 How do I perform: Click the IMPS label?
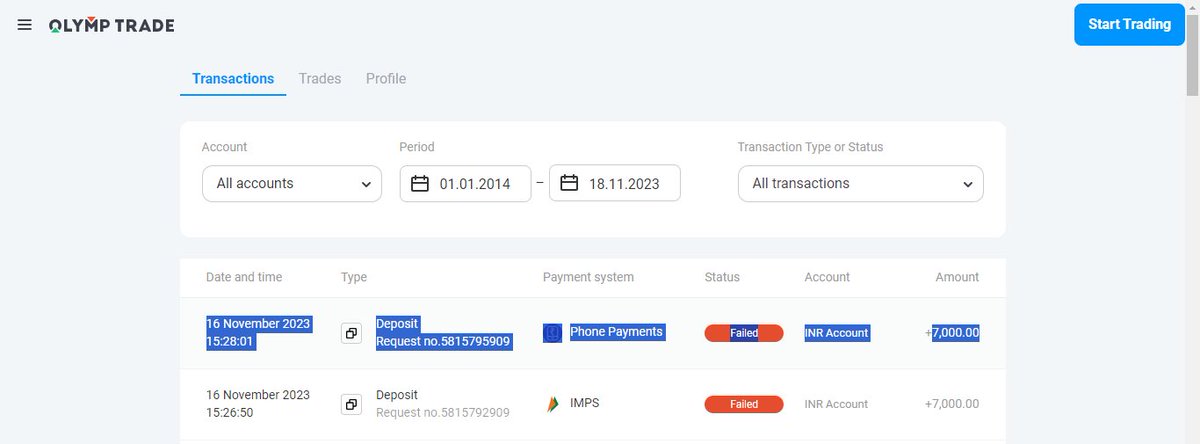tap(584, 403)
